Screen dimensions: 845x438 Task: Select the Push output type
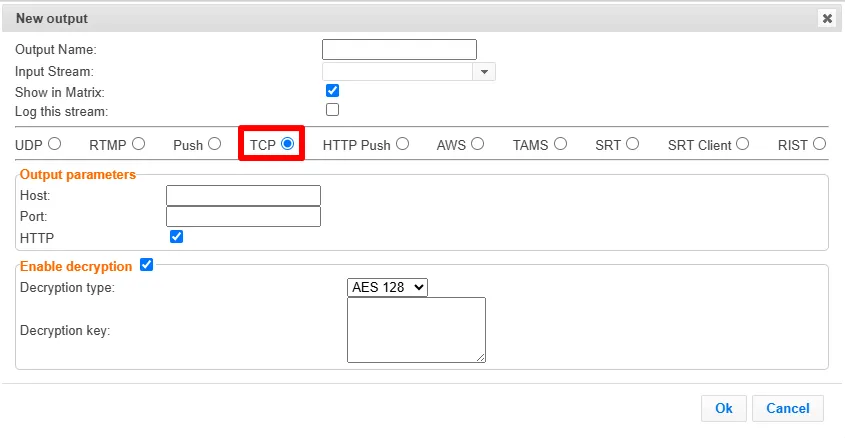[214, 144]
